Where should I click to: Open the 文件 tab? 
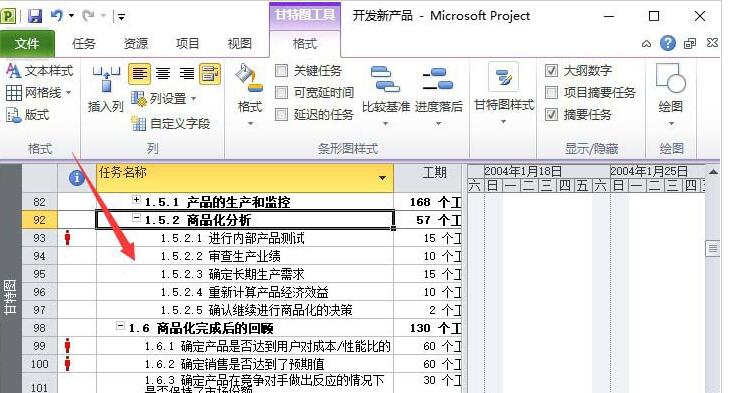tap(27, 44)
